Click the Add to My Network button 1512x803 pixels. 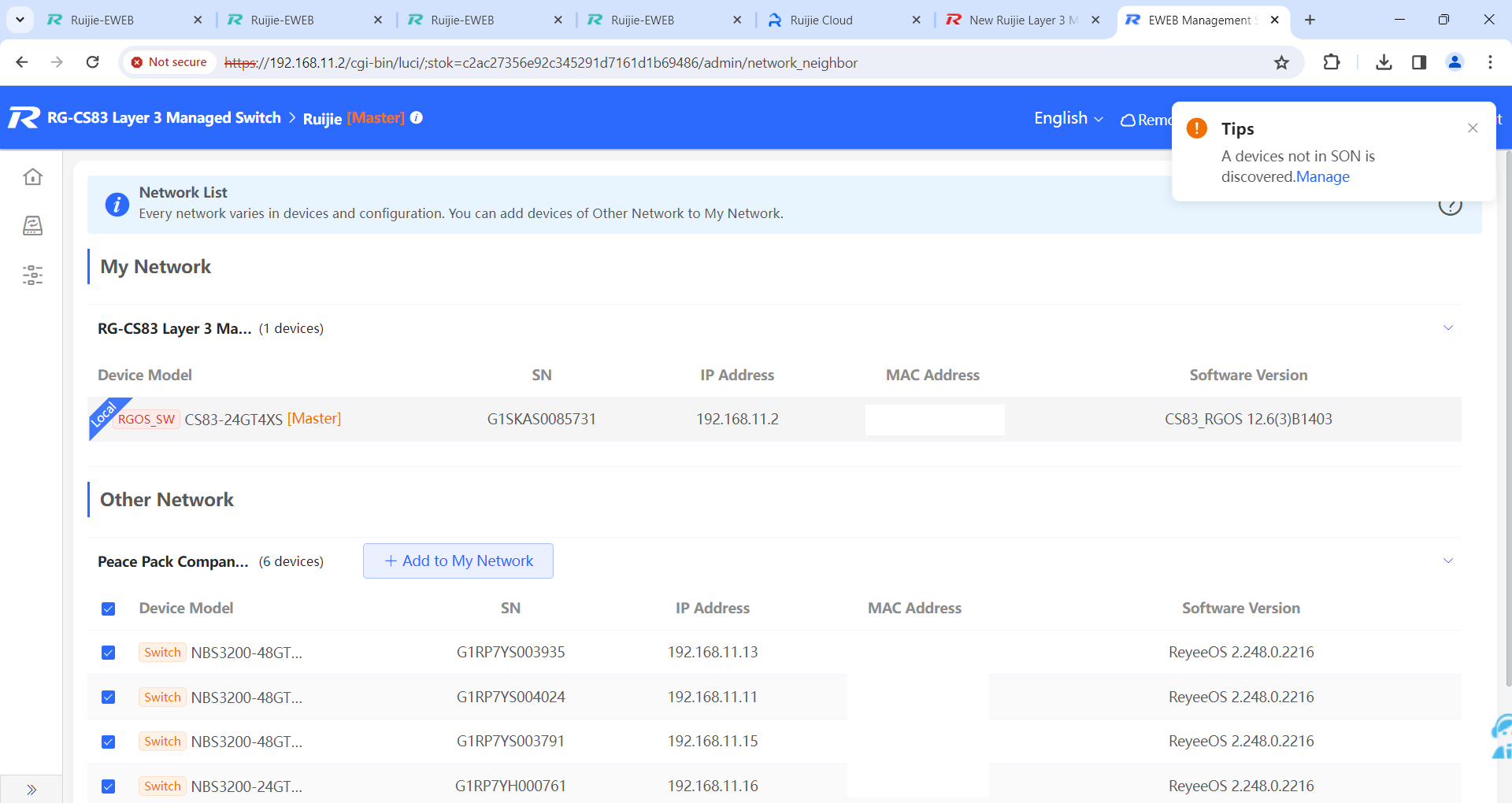pyautogui.click(x=458, y=561)
